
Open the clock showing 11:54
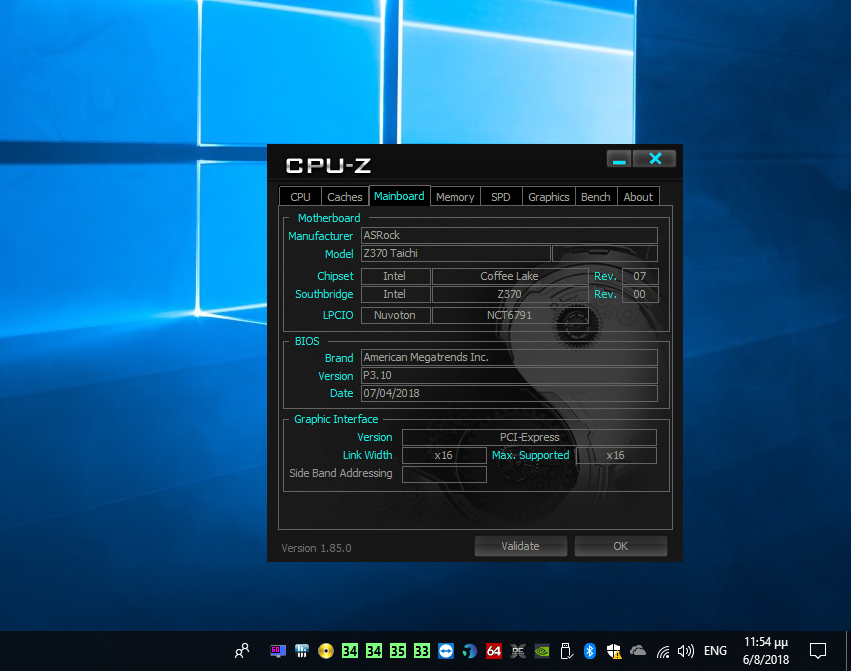(766, 650)
